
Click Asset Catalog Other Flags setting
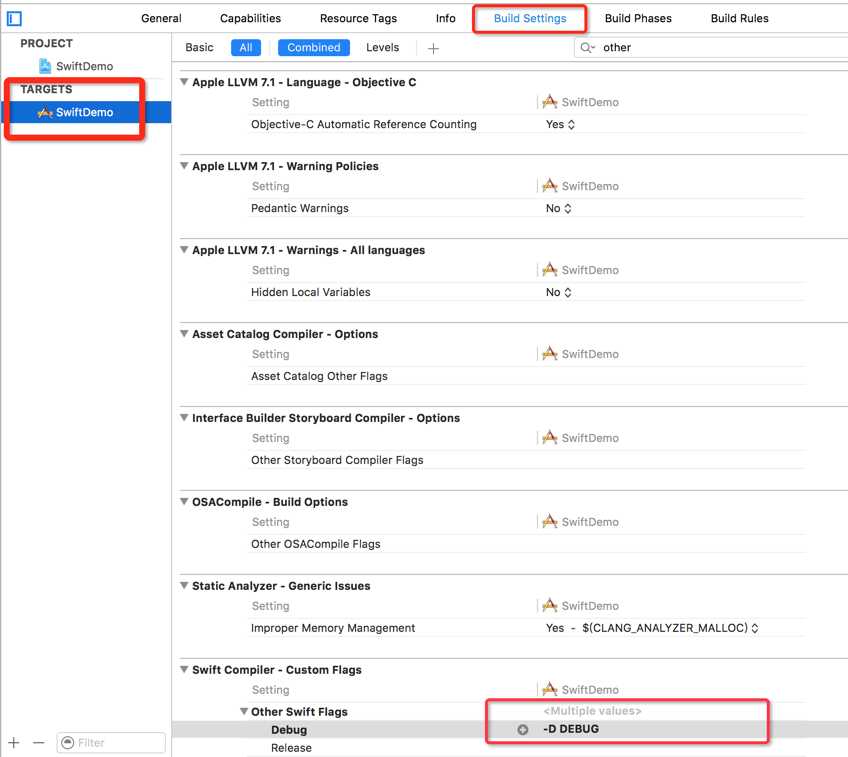[x=319, y=376]
